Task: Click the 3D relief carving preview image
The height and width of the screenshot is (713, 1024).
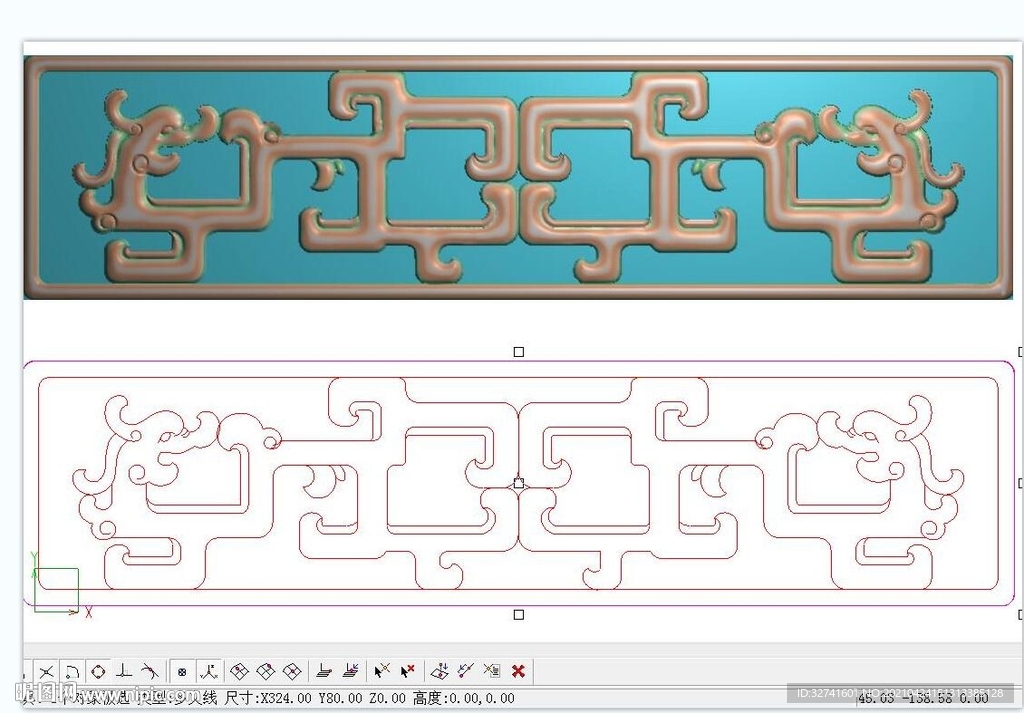Action: (x=518, y=178)
